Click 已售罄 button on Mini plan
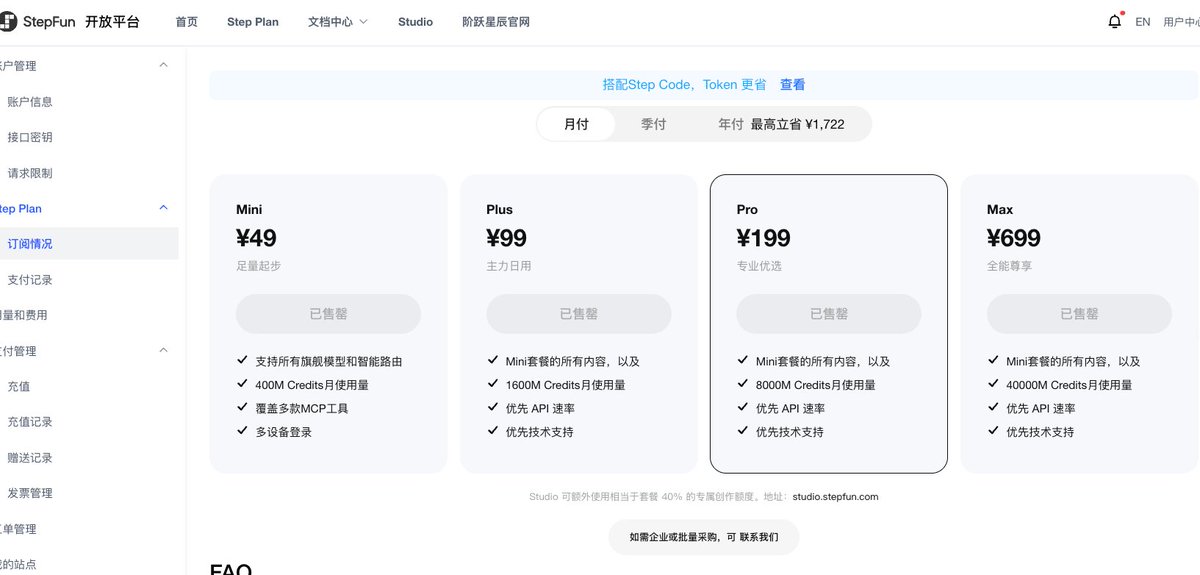 [x=328, y=314]
